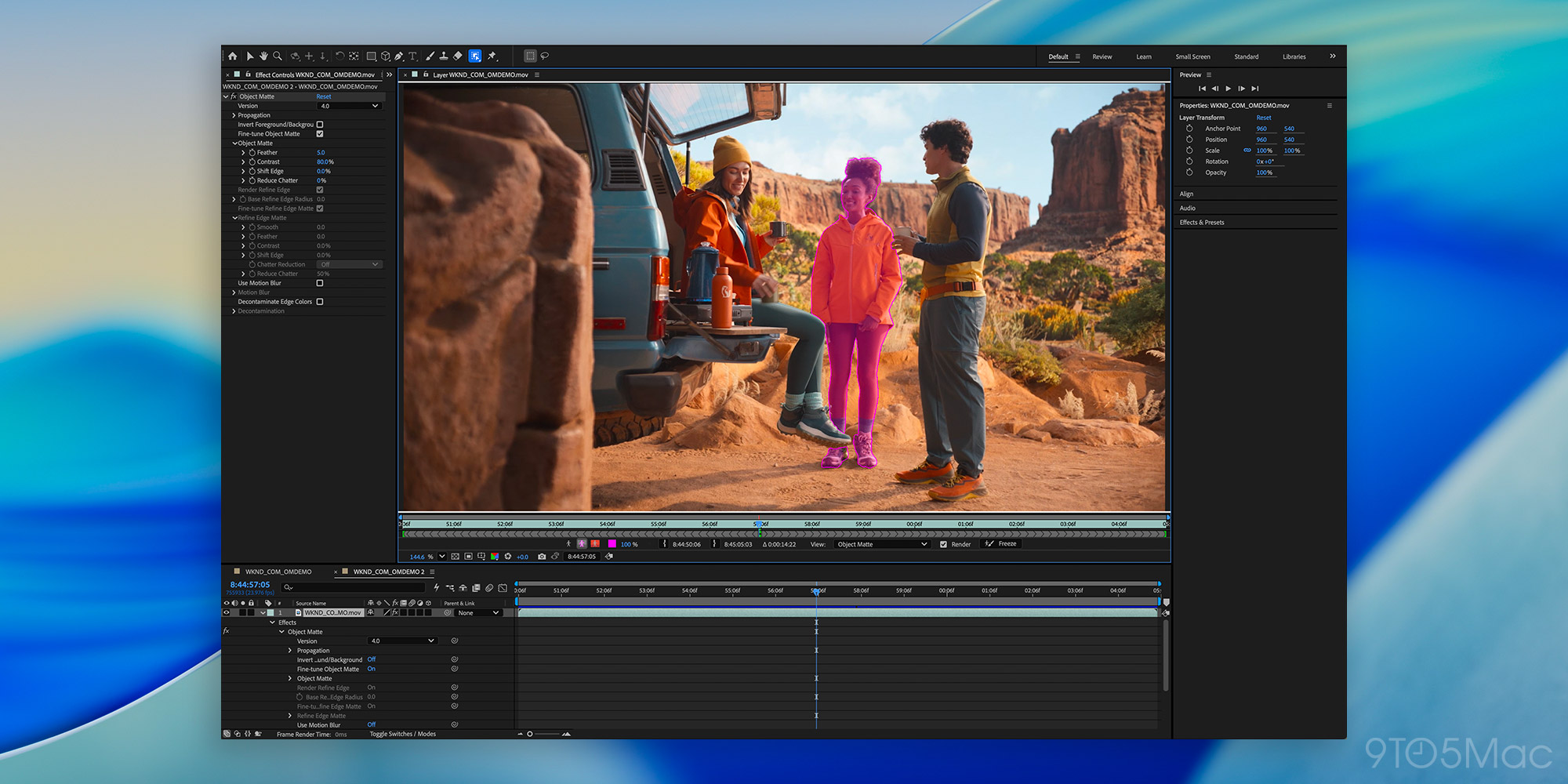The height and width of the screenshot is (784, 1568).
Task: Expand the Feather property twirl
Action: click(243, 153)
